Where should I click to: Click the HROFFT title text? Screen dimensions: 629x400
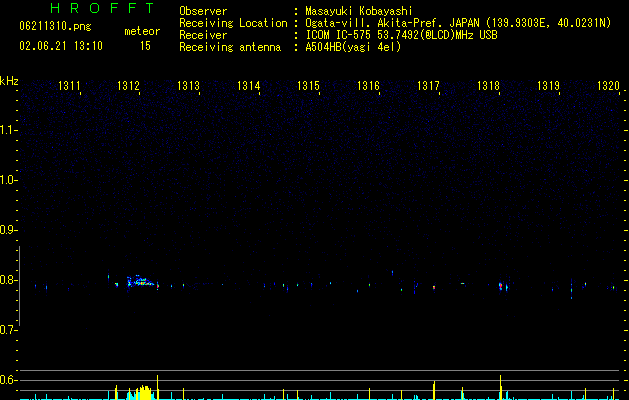(x=103, y=8)
